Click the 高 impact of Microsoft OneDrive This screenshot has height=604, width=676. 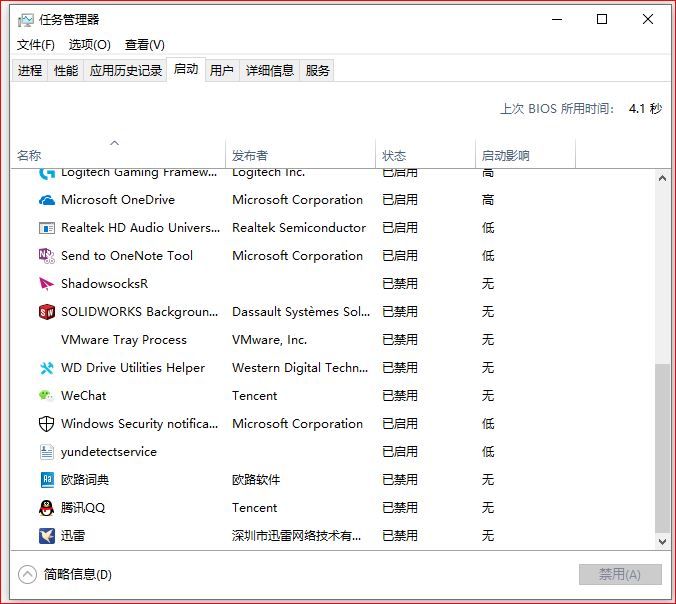coord(488,200)
